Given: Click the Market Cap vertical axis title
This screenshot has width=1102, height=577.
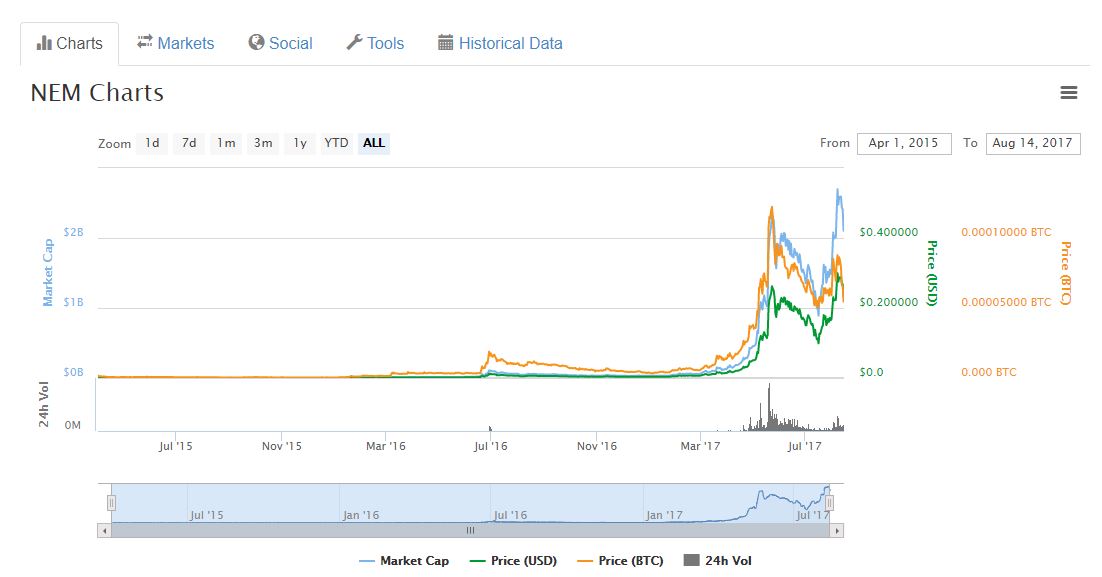Looking at the screenshot, I should click(47, 273).
